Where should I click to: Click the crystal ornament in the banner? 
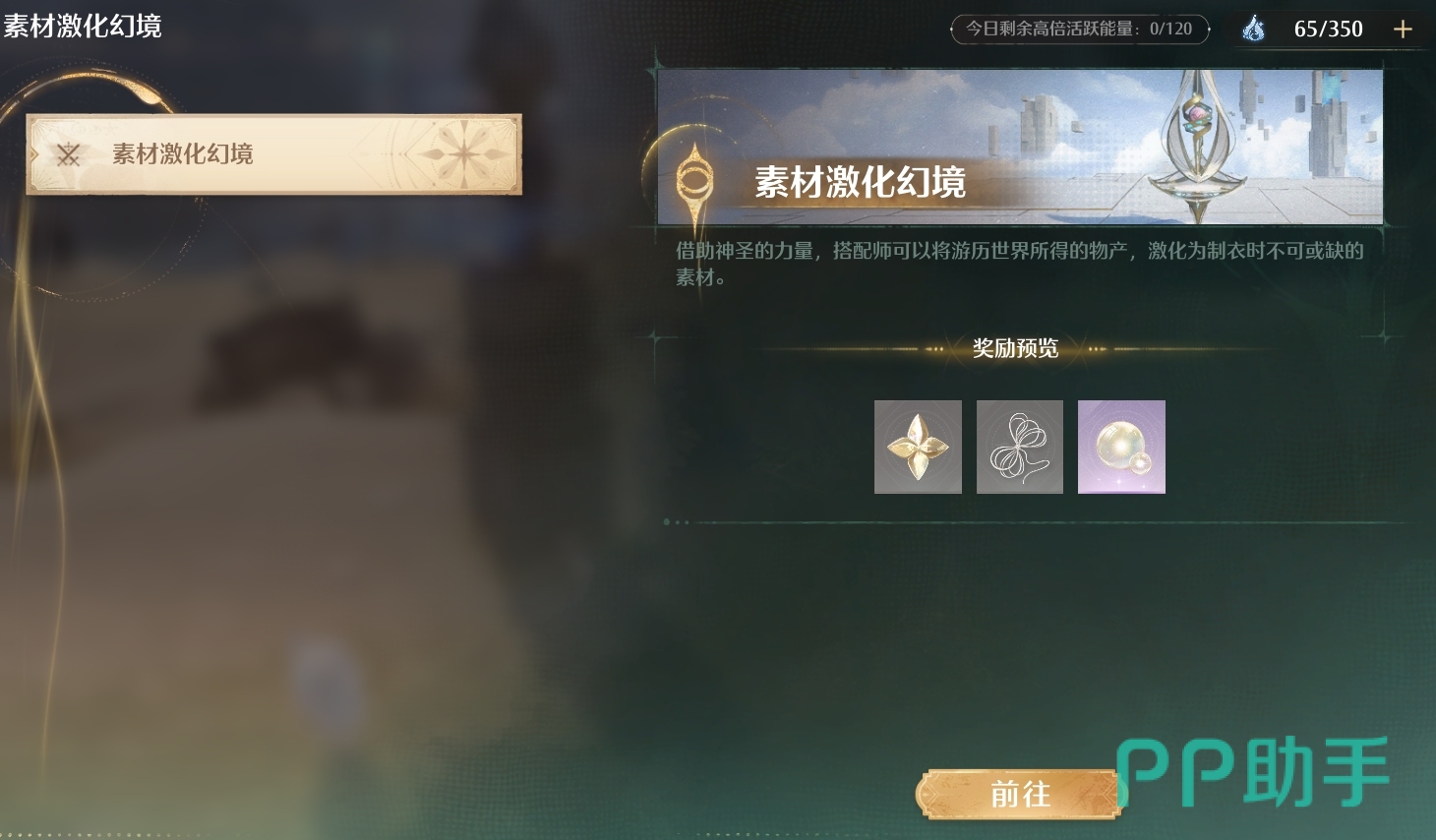[x=1195, y=146]
